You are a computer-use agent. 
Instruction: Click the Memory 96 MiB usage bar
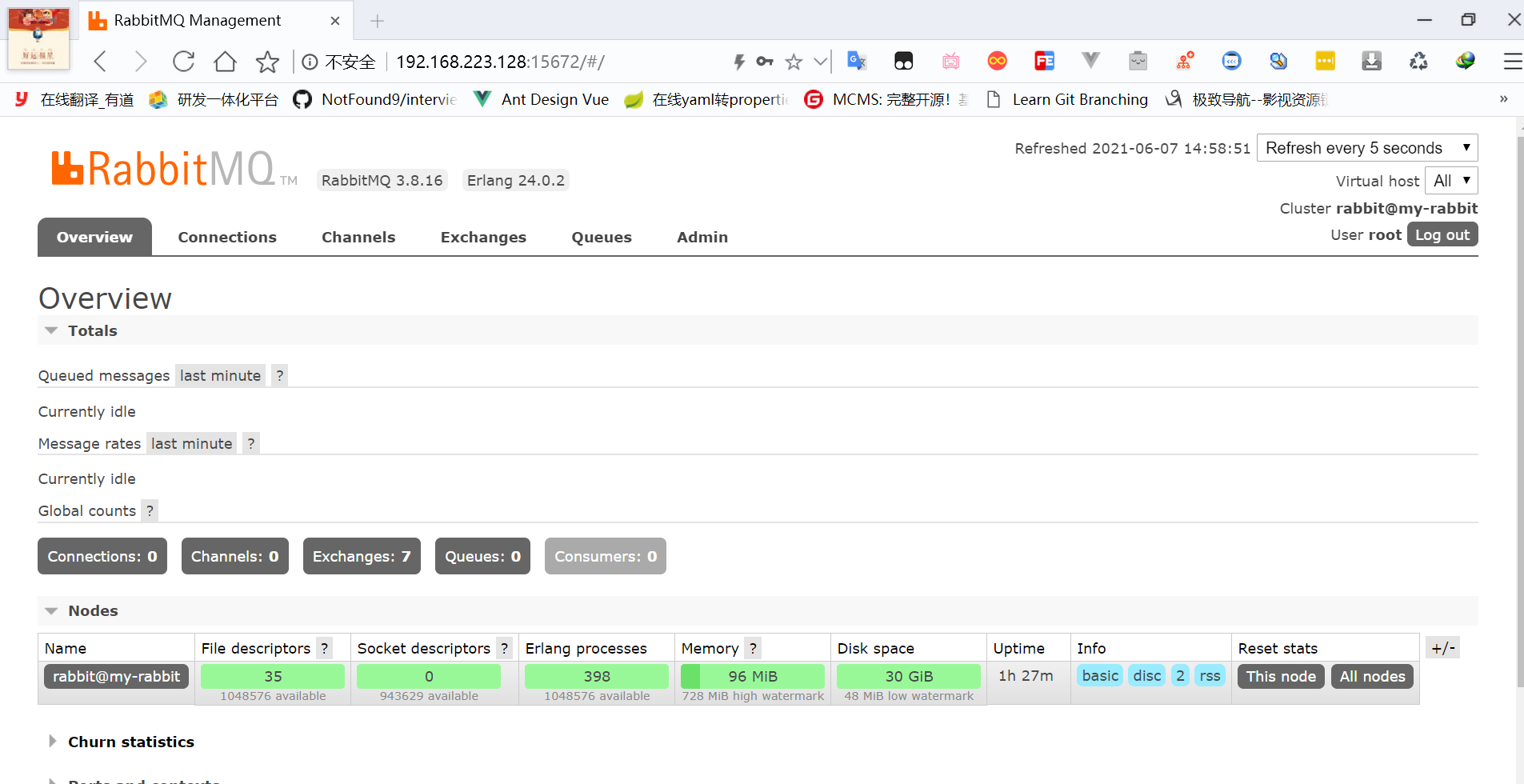click(753, 676)
